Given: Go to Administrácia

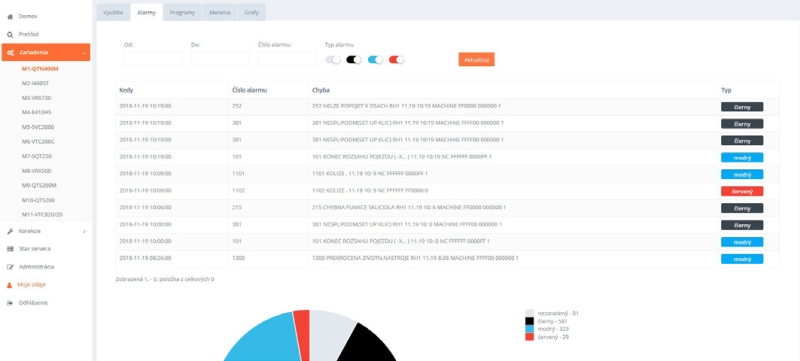Looking at the screenshot, I should tap(36, 267).
